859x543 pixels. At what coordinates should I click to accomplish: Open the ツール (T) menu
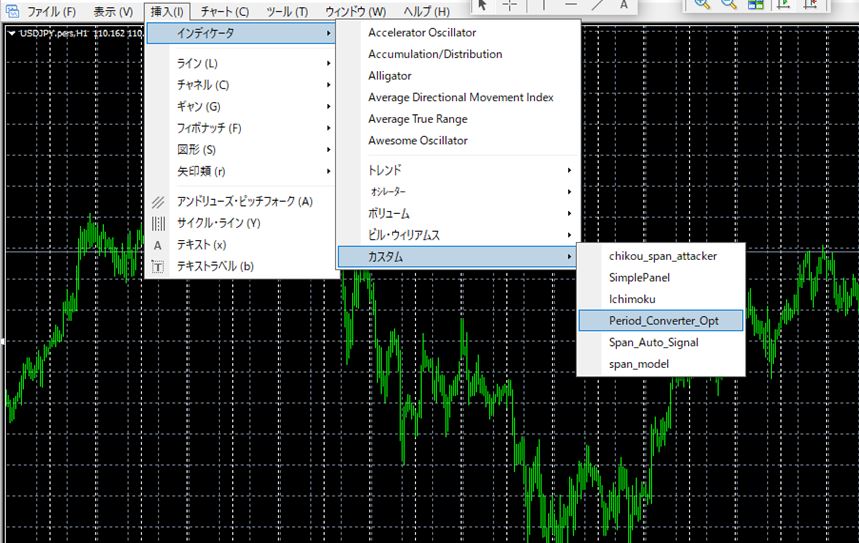click(287, 12)
